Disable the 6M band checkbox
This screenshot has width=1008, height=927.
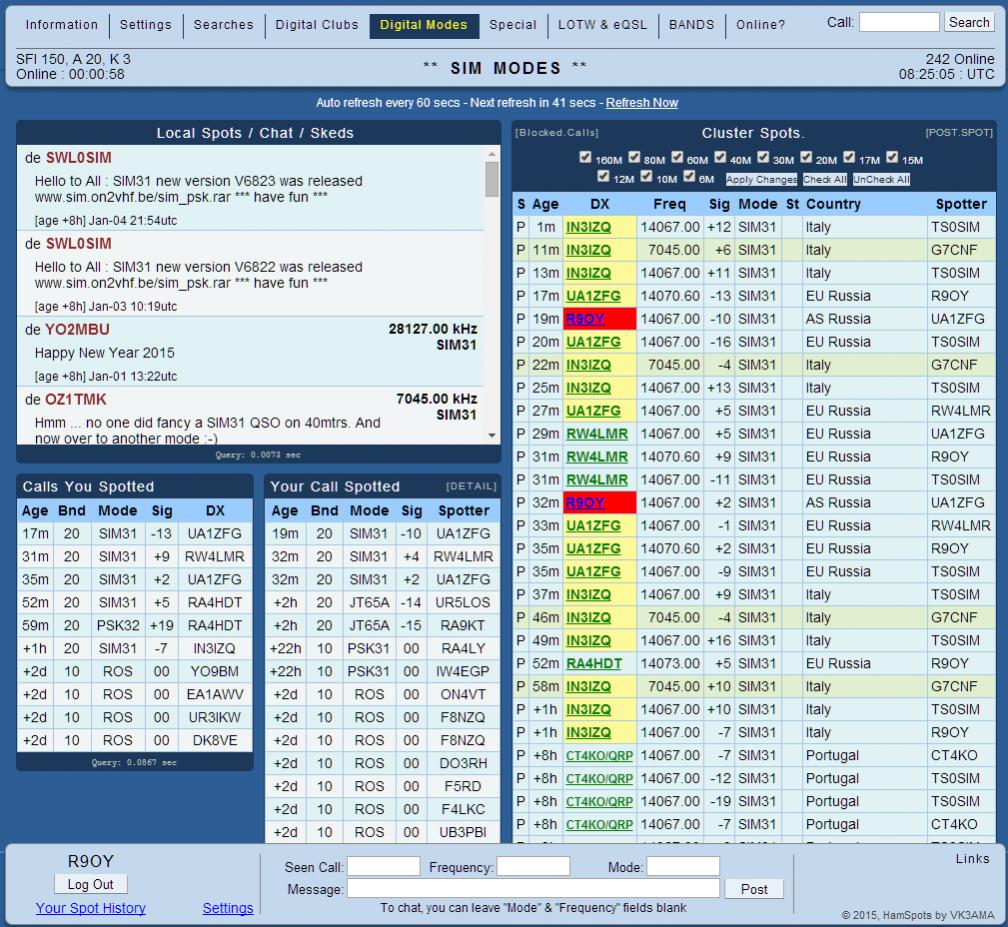(690, 177)
